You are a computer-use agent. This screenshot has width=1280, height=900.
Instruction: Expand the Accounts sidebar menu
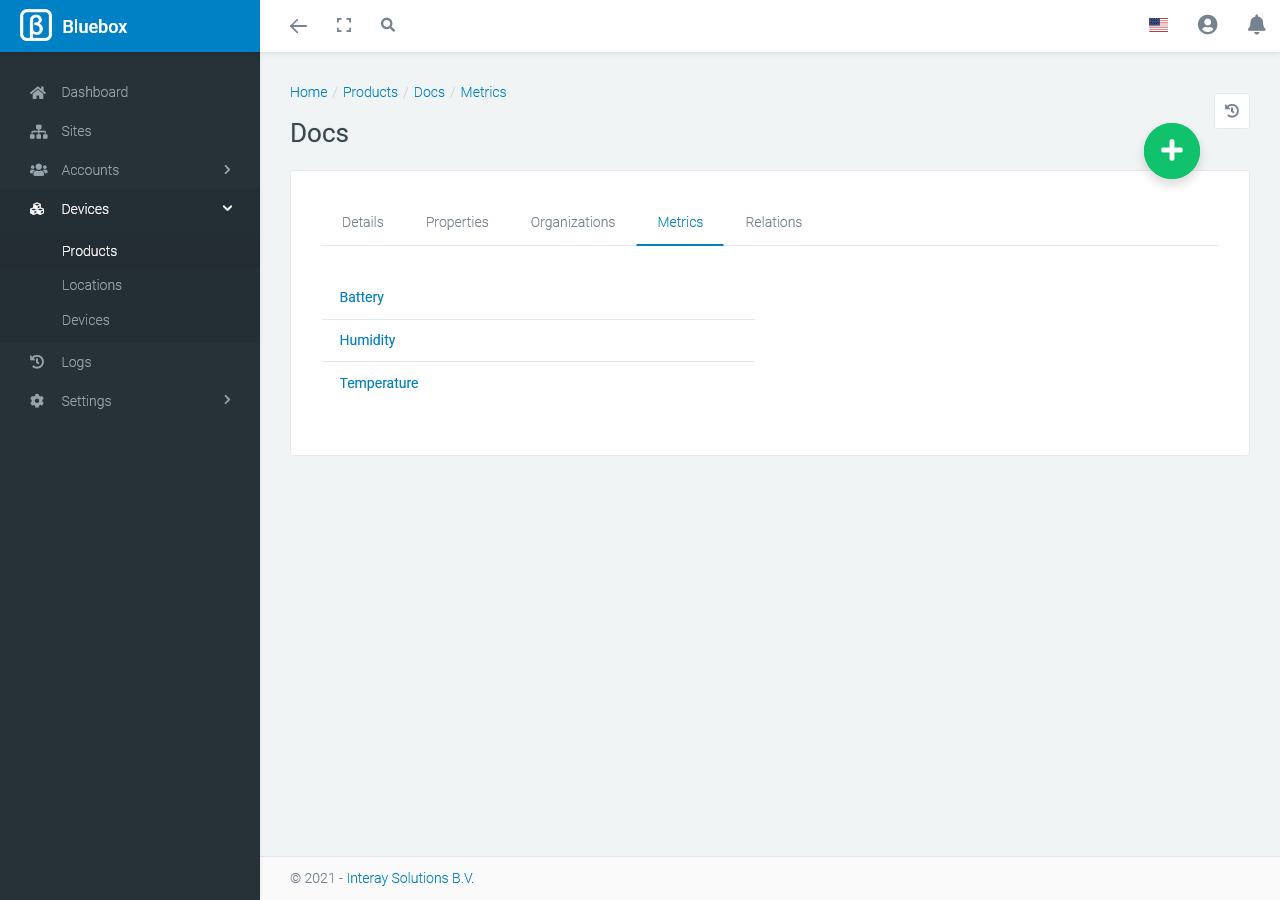[x=130, y=170]
